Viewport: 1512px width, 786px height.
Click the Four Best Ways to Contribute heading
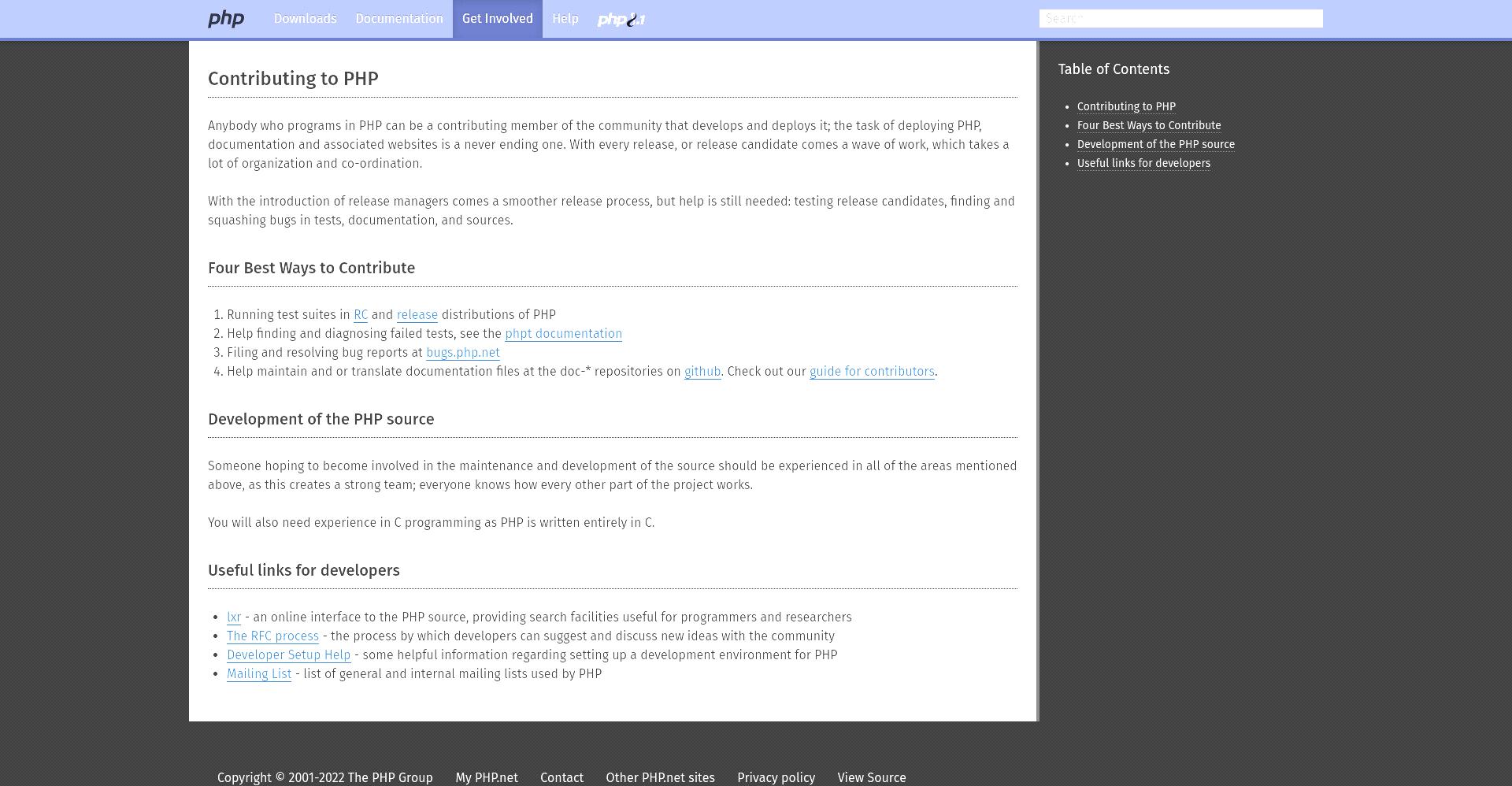click(311, 268)
